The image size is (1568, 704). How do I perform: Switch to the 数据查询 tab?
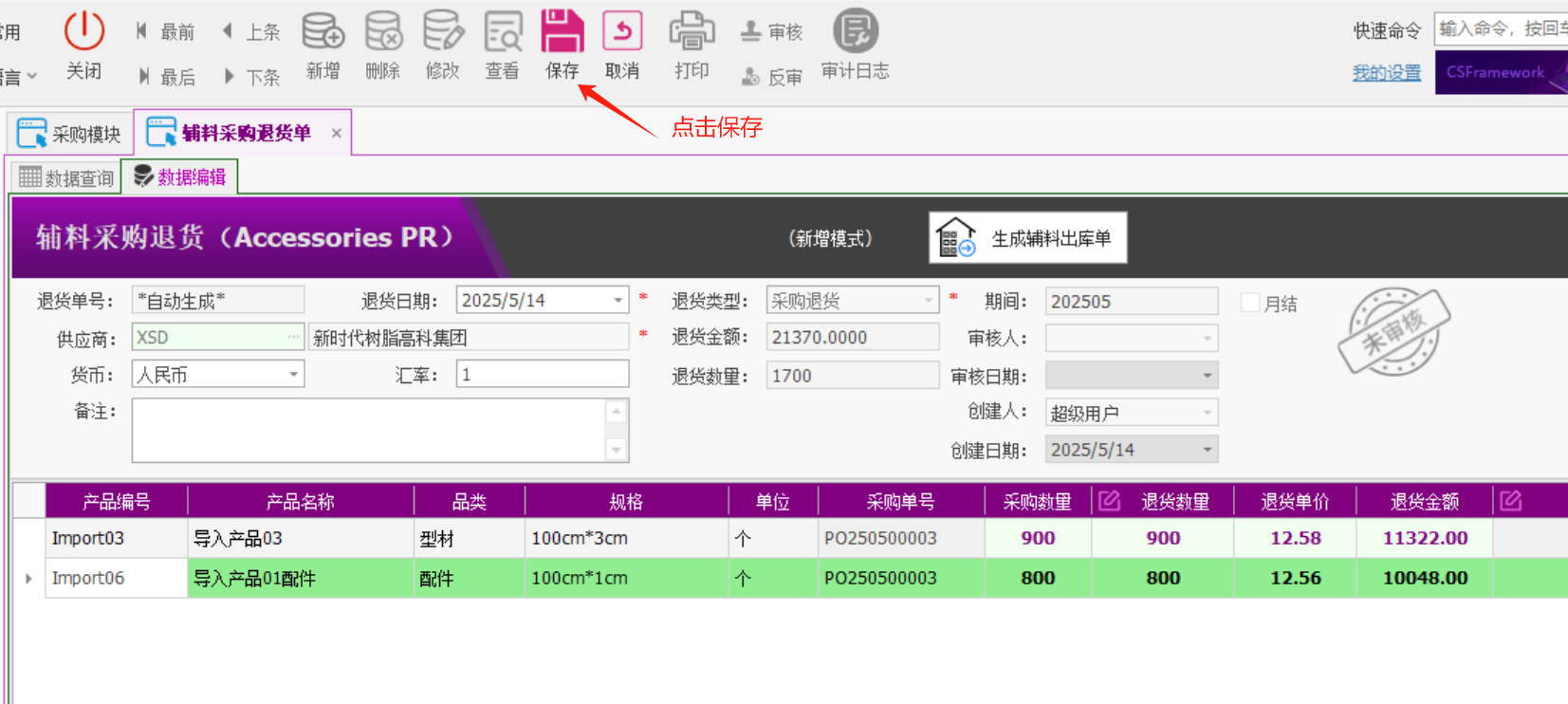pyautogui.click(x=66, y=177)
